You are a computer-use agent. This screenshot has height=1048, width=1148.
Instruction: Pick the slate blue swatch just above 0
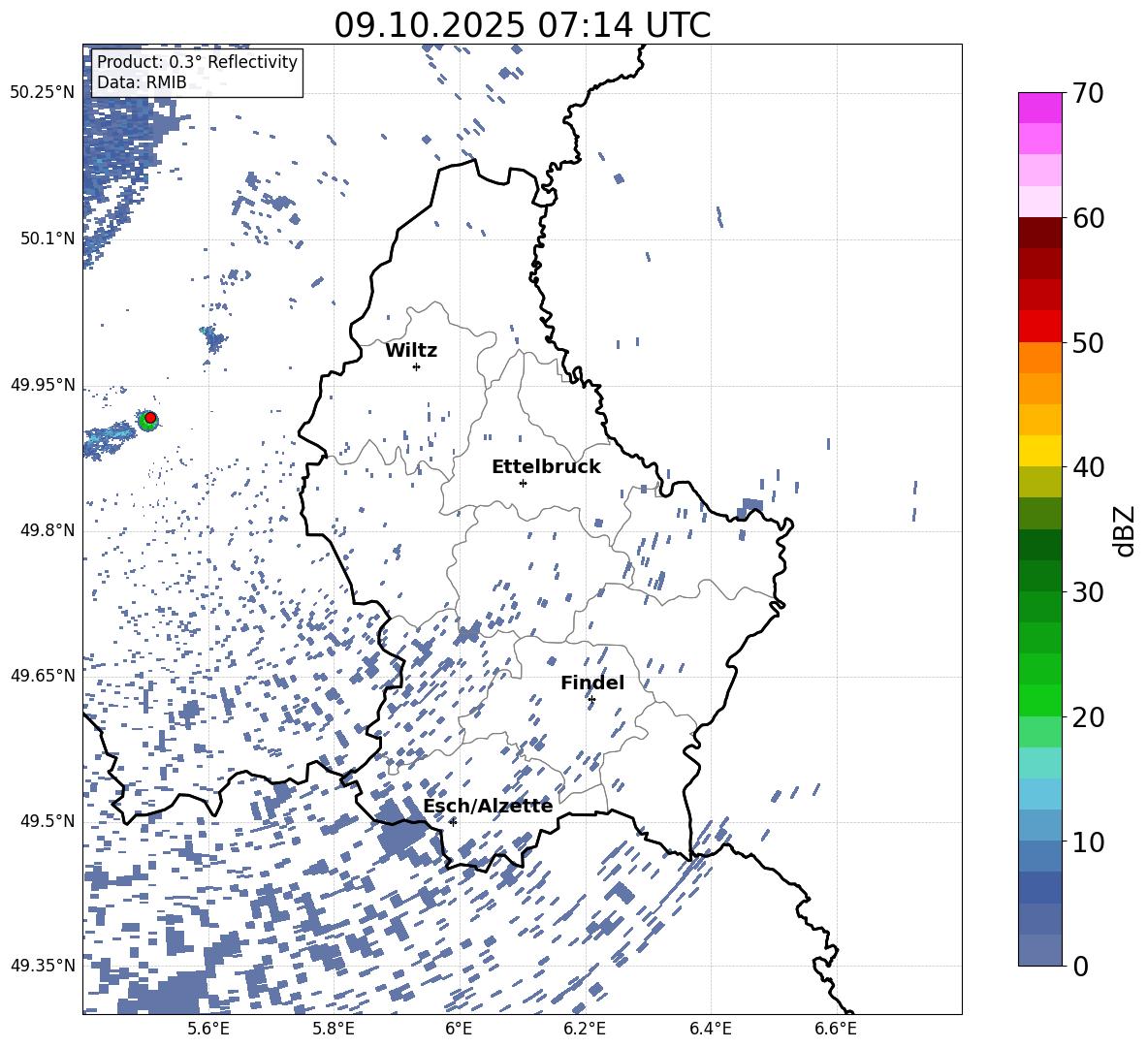[1039, 950]
